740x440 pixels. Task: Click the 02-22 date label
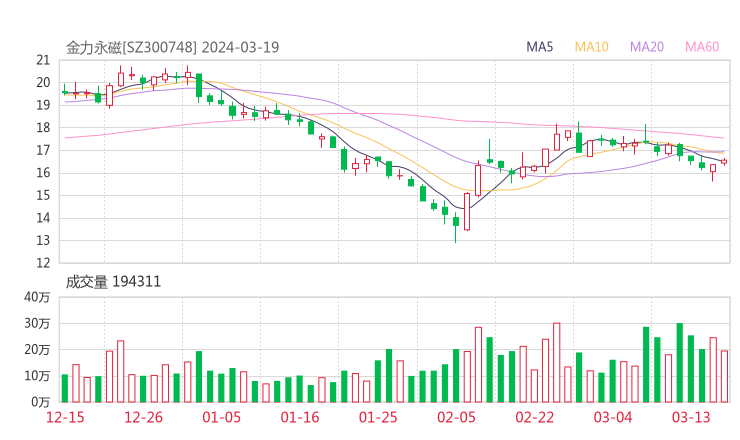click(x=534, y=417)
